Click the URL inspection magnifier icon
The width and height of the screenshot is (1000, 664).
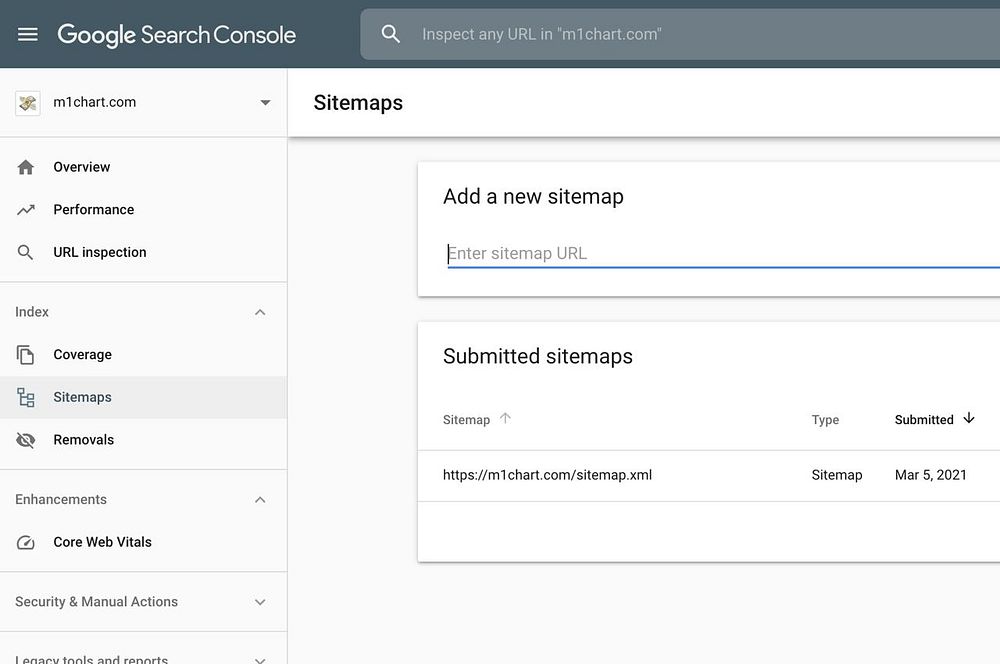tap(26, 252)
